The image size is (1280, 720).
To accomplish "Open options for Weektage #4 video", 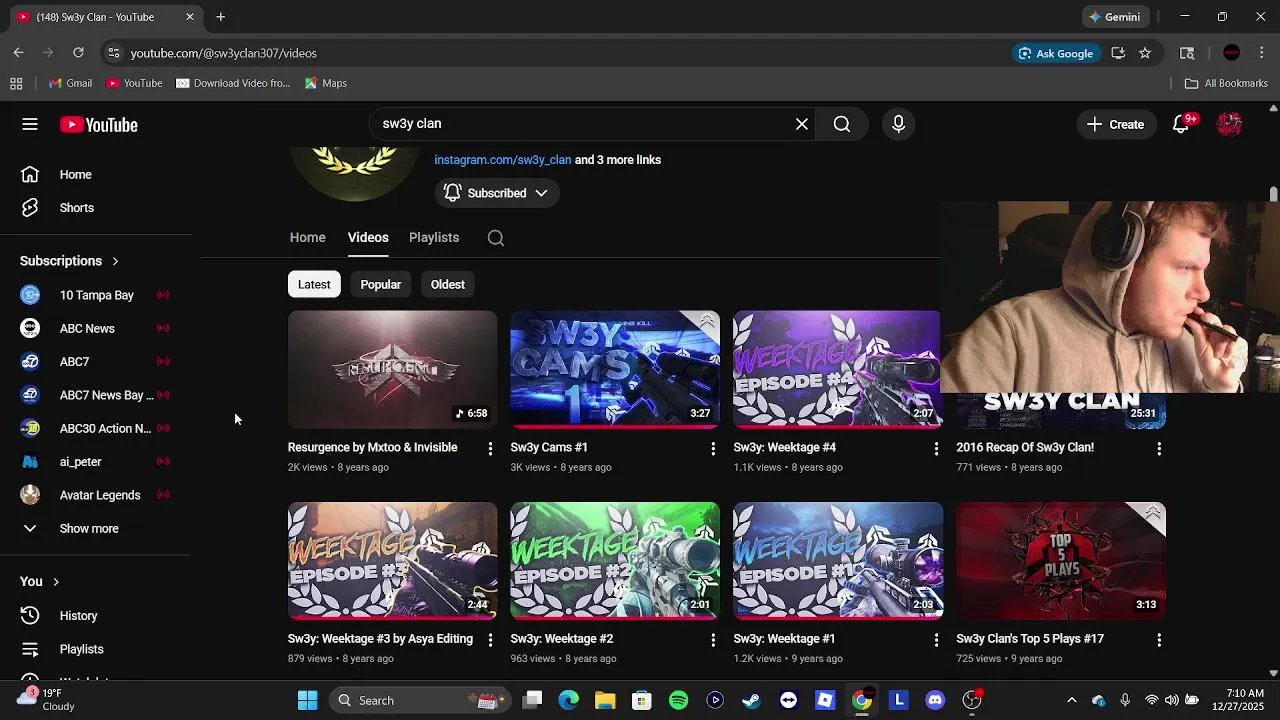I will click(x=936, y=449).
